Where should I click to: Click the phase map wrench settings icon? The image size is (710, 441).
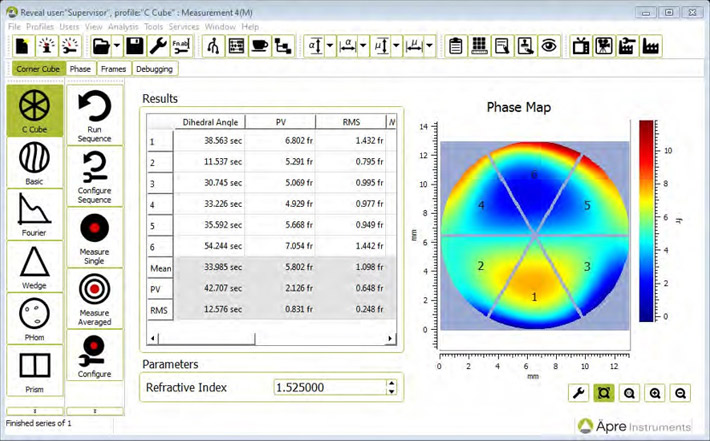point(578,393)
